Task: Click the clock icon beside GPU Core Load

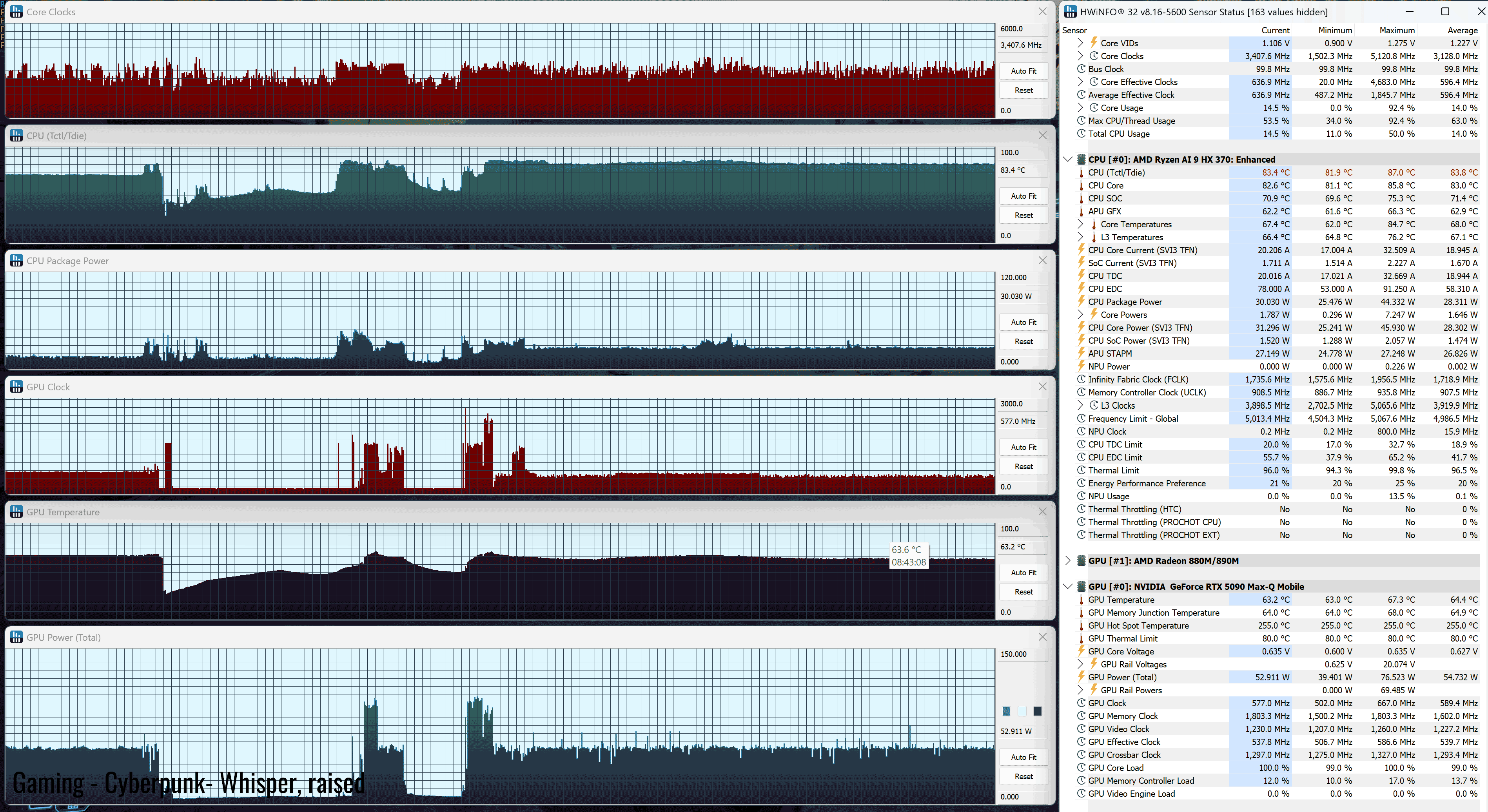Action: point(1082,768)
